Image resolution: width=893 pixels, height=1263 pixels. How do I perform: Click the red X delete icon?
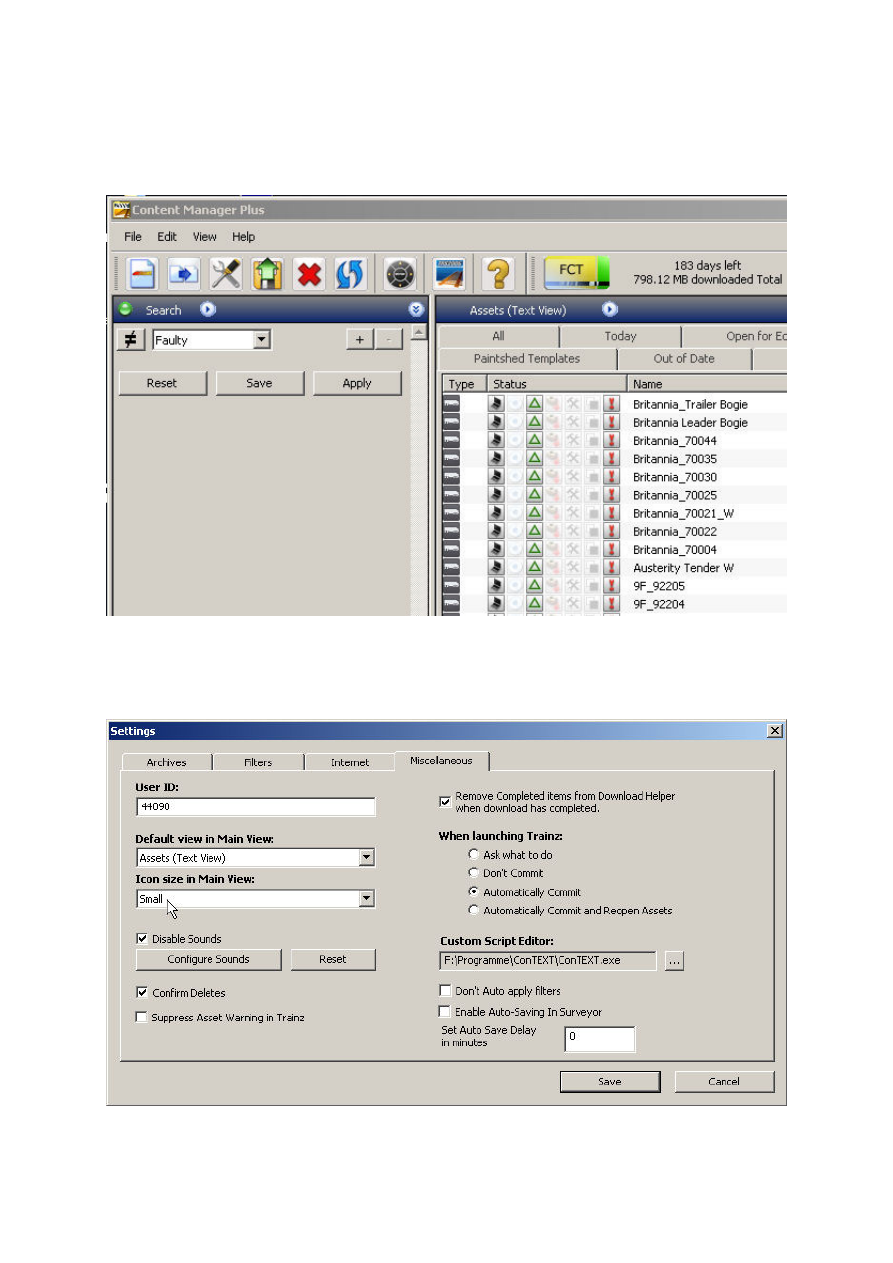[309, 273]
